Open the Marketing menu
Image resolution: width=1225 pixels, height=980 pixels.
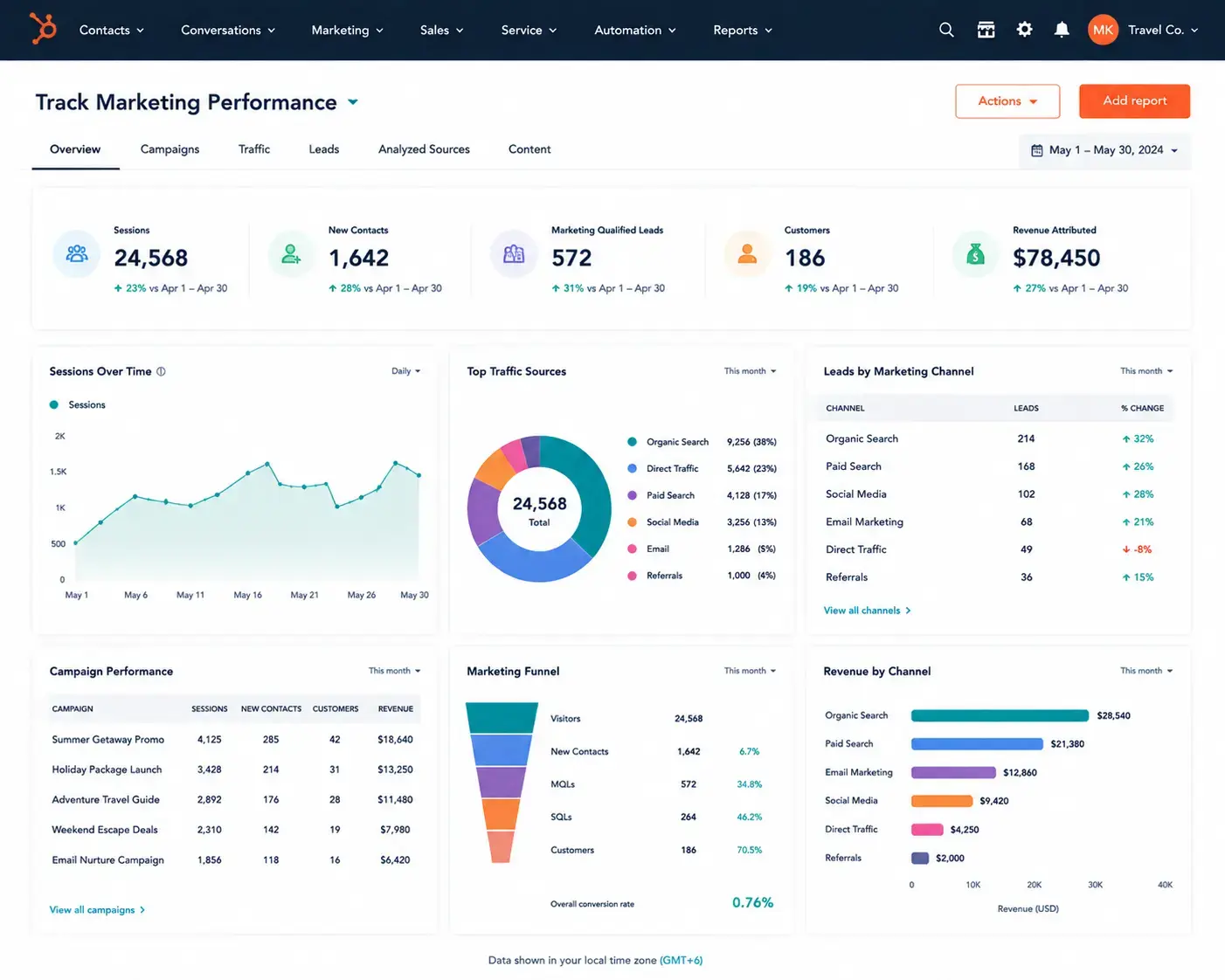tap(348, 30)
